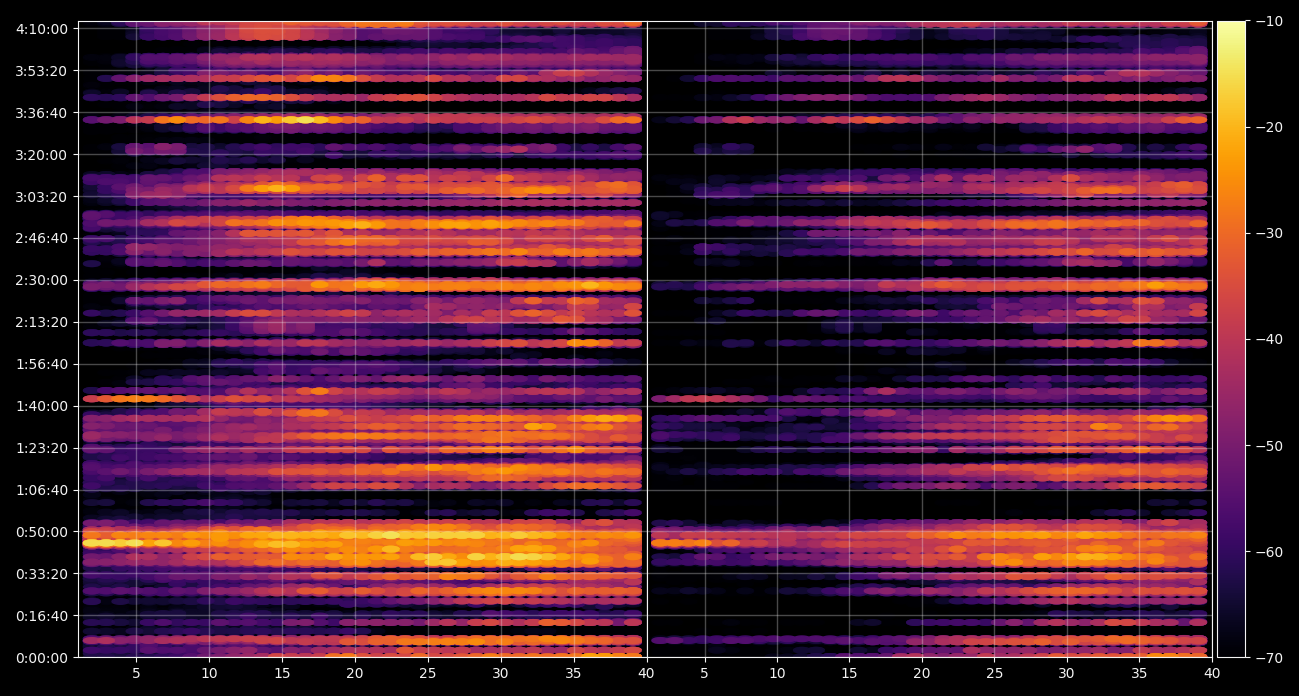Click the 1:40:00 time axis label
1299x696 pixels.
pyautogui.click(x=42, y=406)
